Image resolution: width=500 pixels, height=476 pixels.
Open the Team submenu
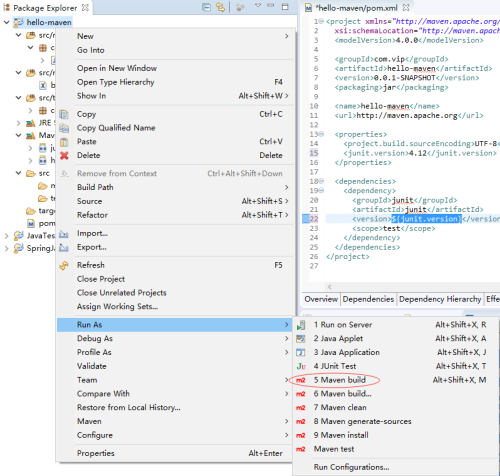175,380
